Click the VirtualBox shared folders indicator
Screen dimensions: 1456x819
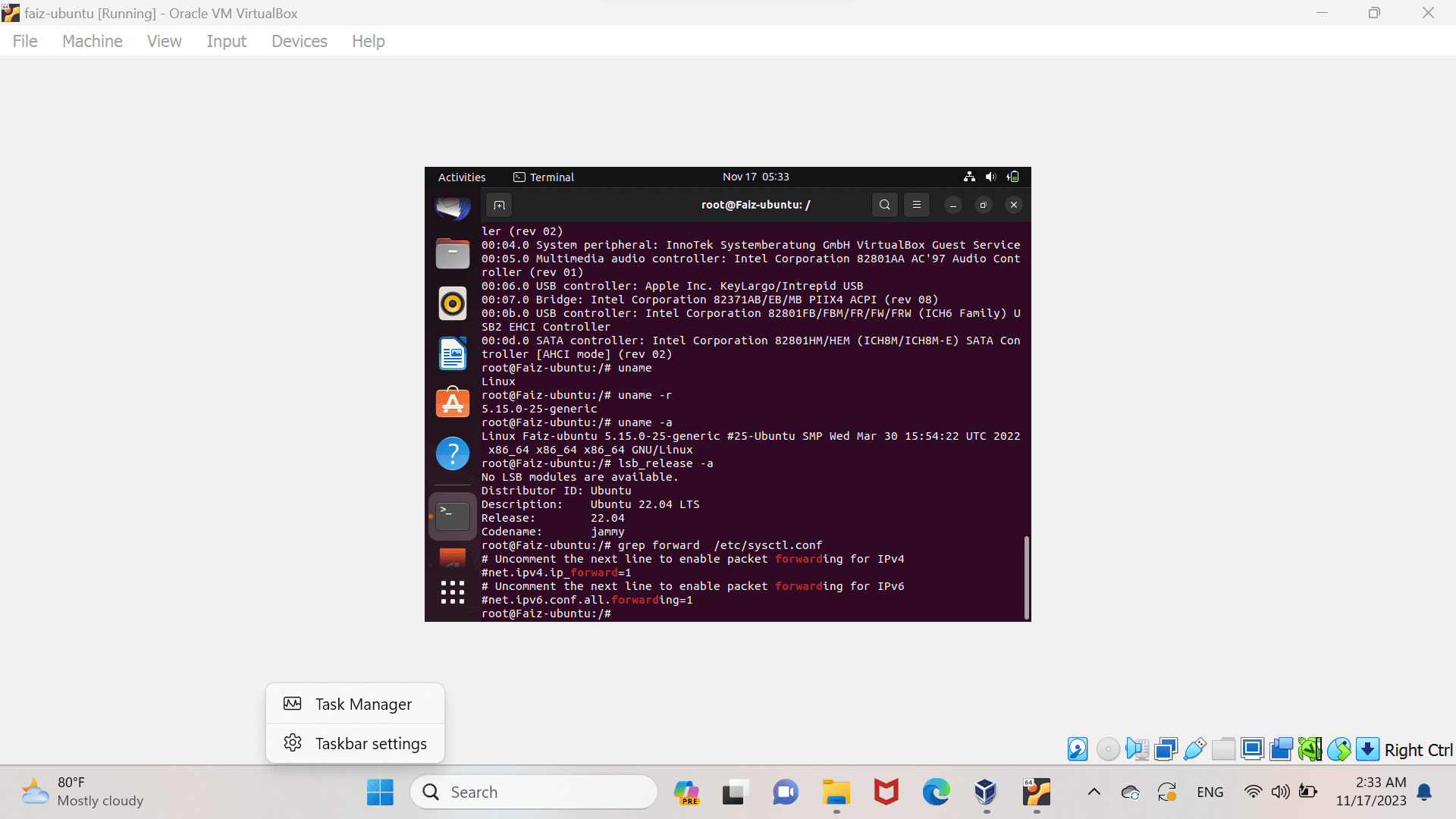click(1223, 749)
